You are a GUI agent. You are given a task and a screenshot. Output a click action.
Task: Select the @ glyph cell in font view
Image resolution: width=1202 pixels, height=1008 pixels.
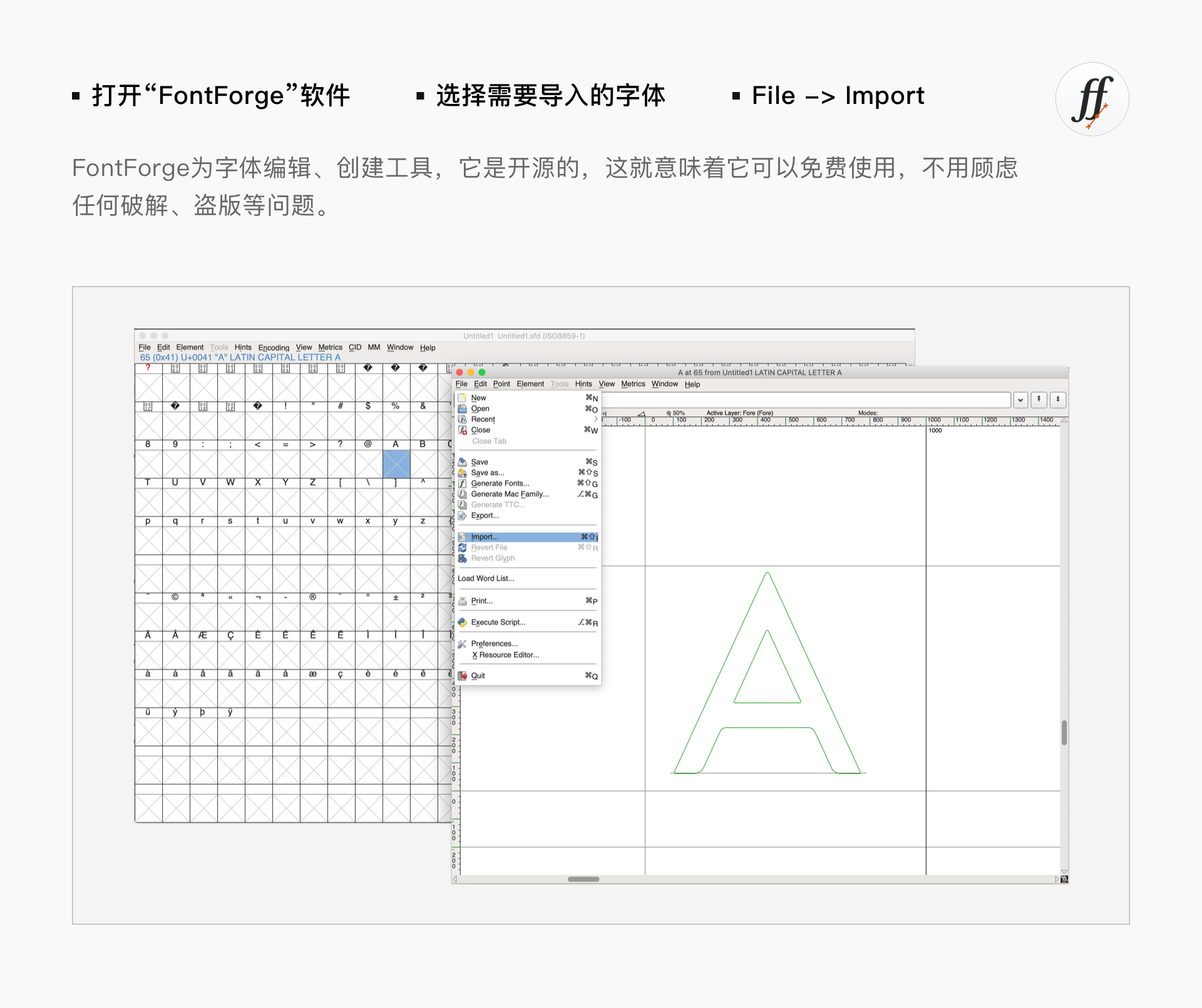coord(369,464)
